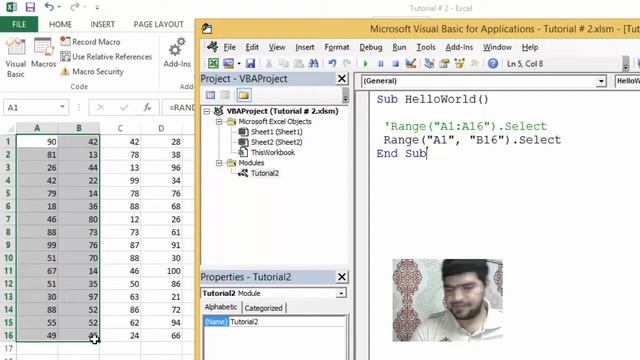Open the Tutorial2 Module properties dropdown
Viewport: 640px width, 360px height.
341,293
